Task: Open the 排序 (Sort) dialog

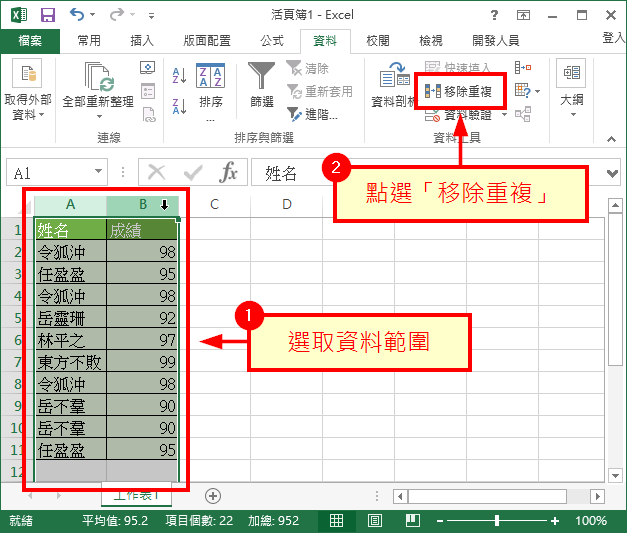Action: click(x=210, y=87)
